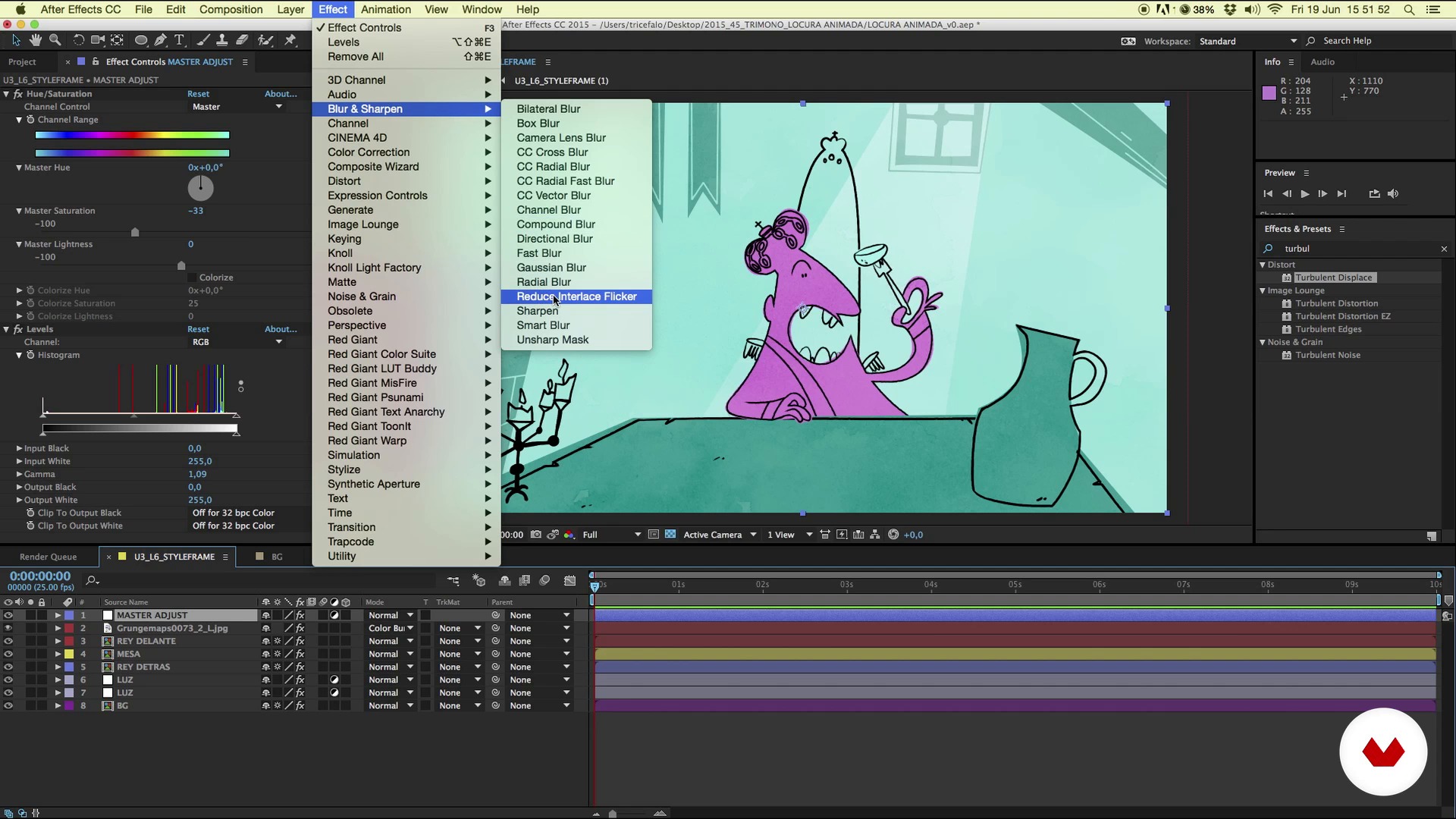Hide the Grungemaps0073_2_l.jpg layer
This screenshot has height=819, width=1456.
click(x=8, y=628)
